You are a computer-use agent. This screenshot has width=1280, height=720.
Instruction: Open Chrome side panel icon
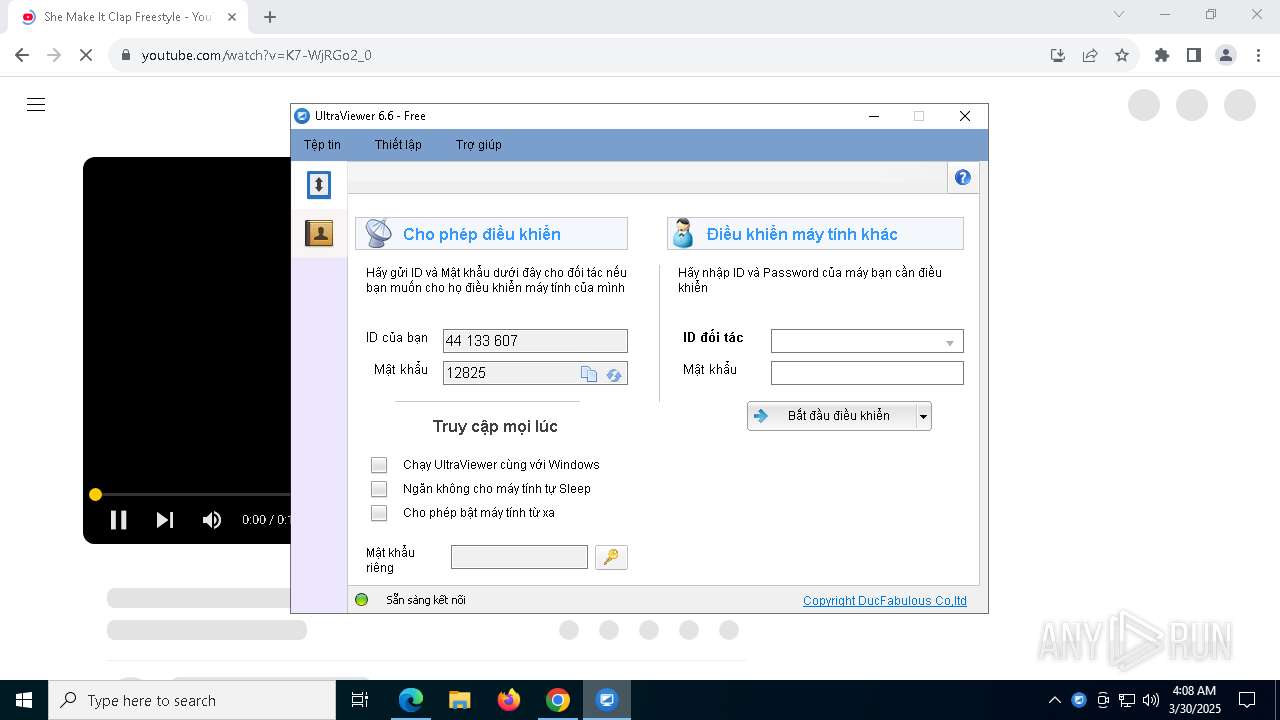coord(1194,55)
